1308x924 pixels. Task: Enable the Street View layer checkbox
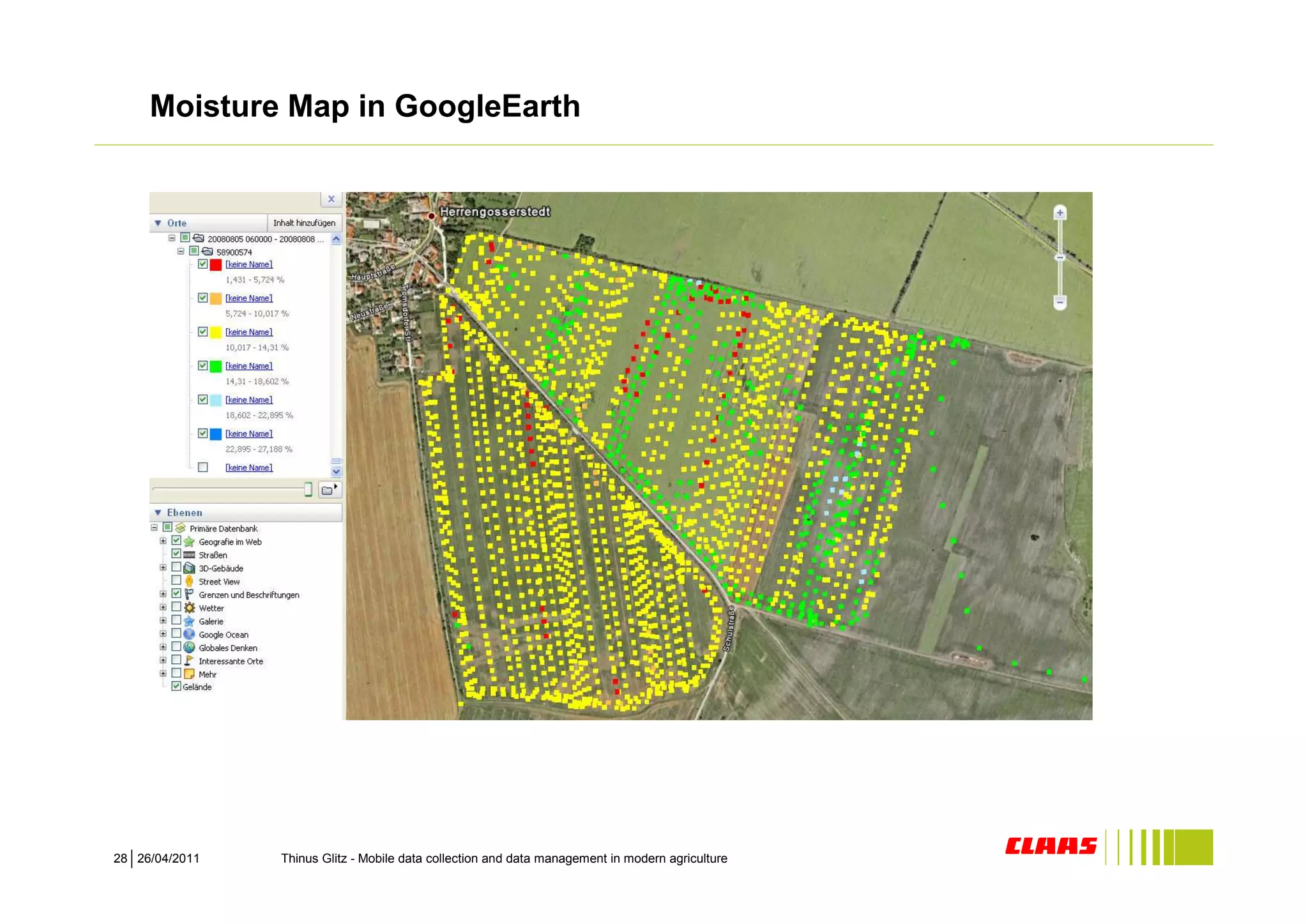176,580
